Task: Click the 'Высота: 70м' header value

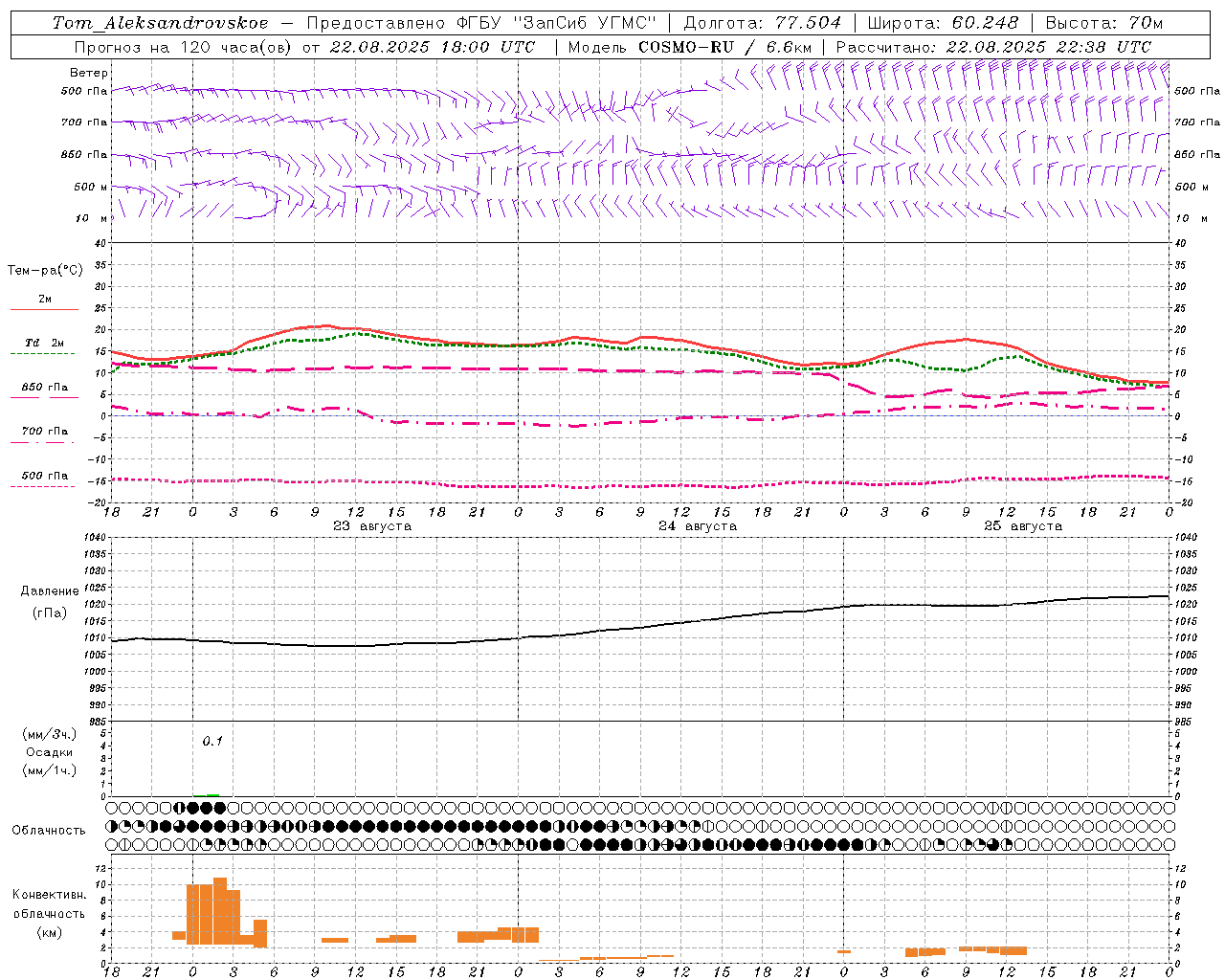Action: [x=1104, y=23]
